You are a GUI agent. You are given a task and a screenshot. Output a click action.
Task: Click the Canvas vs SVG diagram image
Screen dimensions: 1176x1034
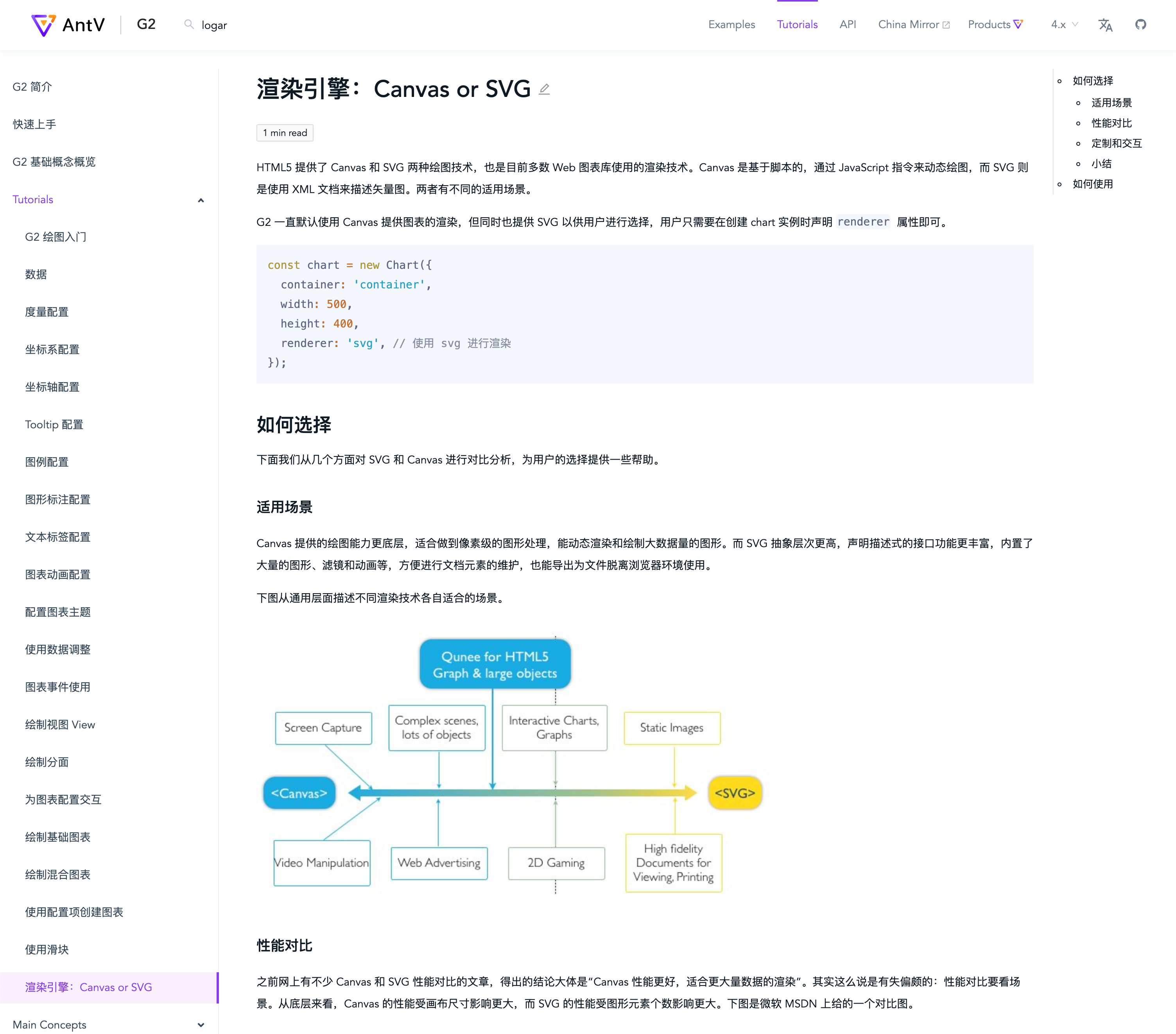(512, 765)
